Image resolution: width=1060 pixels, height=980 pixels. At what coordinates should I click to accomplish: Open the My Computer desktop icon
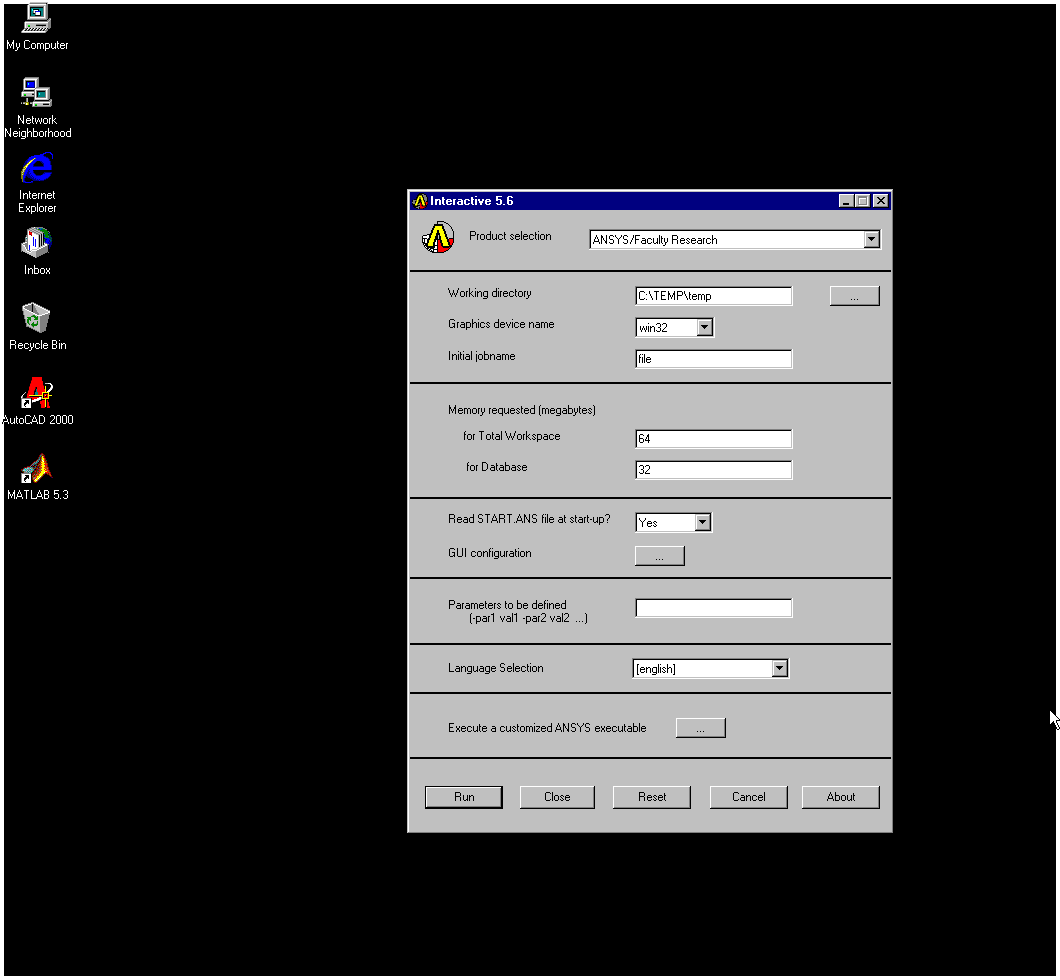(x=37, y=19)
